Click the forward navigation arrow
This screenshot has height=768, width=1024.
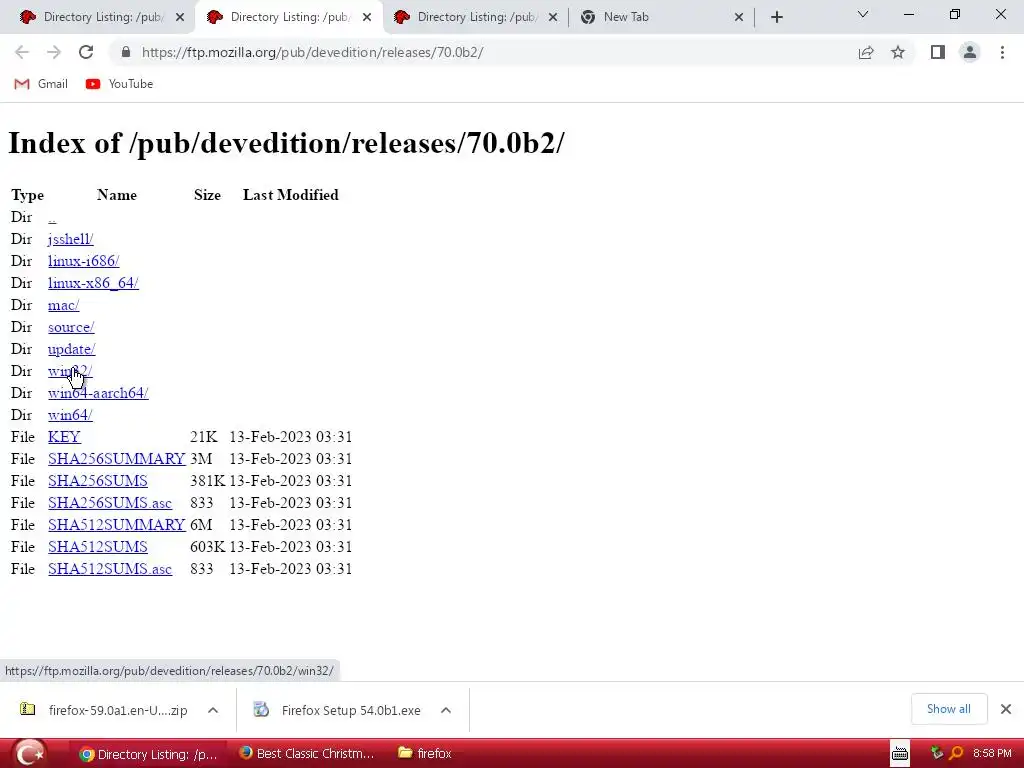click(54, 52)
